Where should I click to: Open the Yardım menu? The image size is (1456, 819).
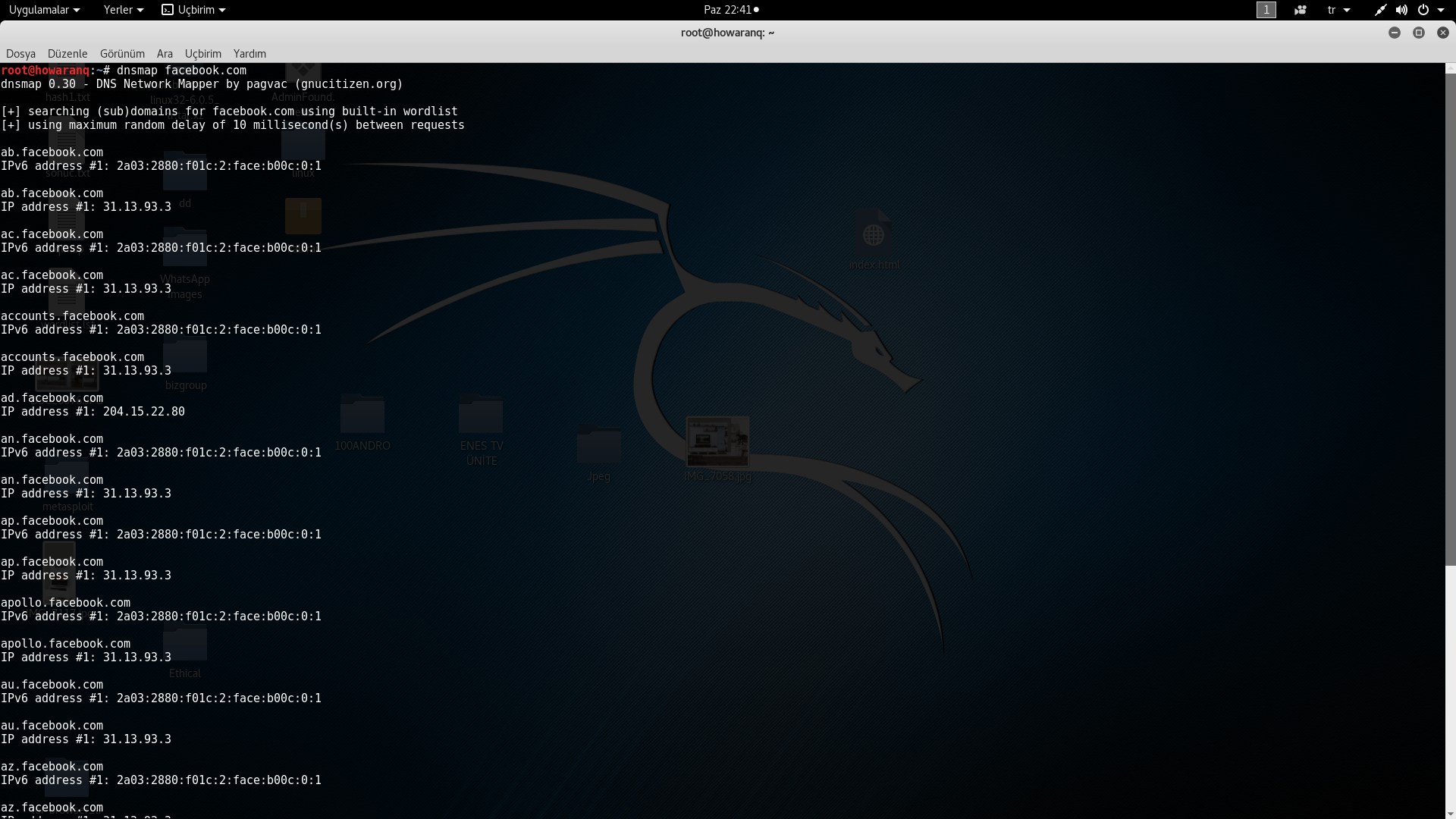[249, 54]
